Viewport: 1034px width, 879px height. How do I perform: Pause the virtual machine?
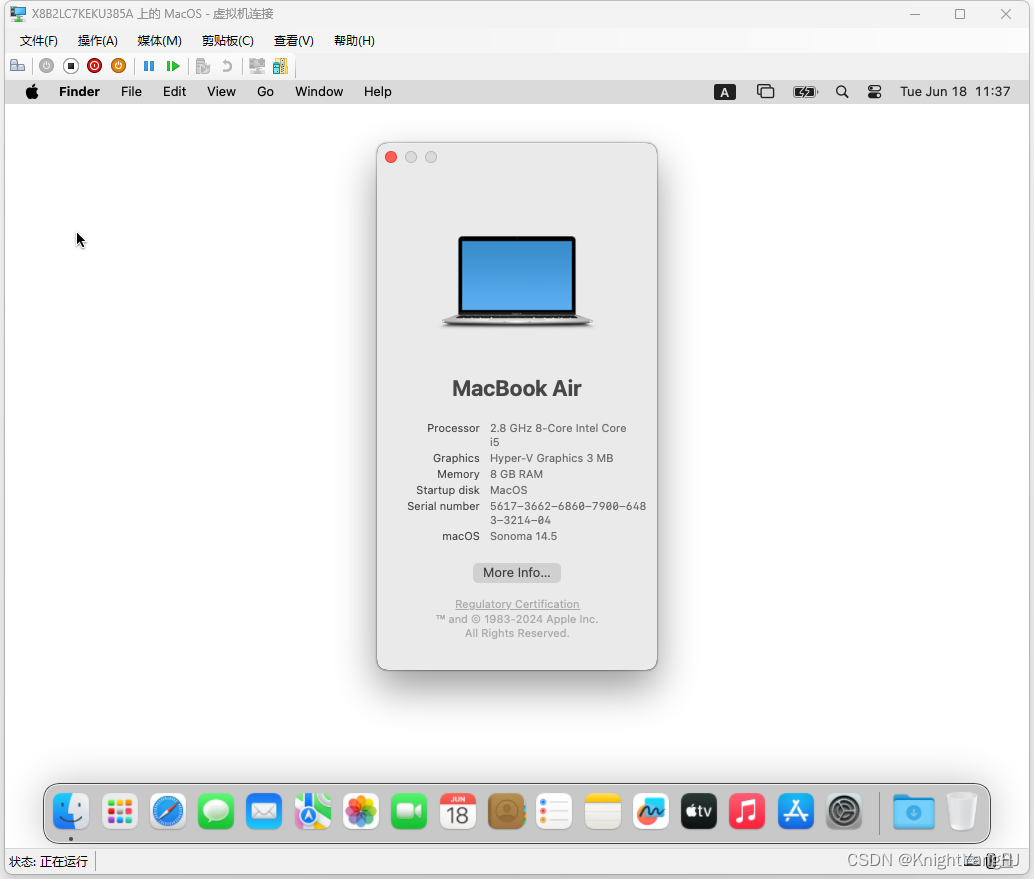point(149,66)
